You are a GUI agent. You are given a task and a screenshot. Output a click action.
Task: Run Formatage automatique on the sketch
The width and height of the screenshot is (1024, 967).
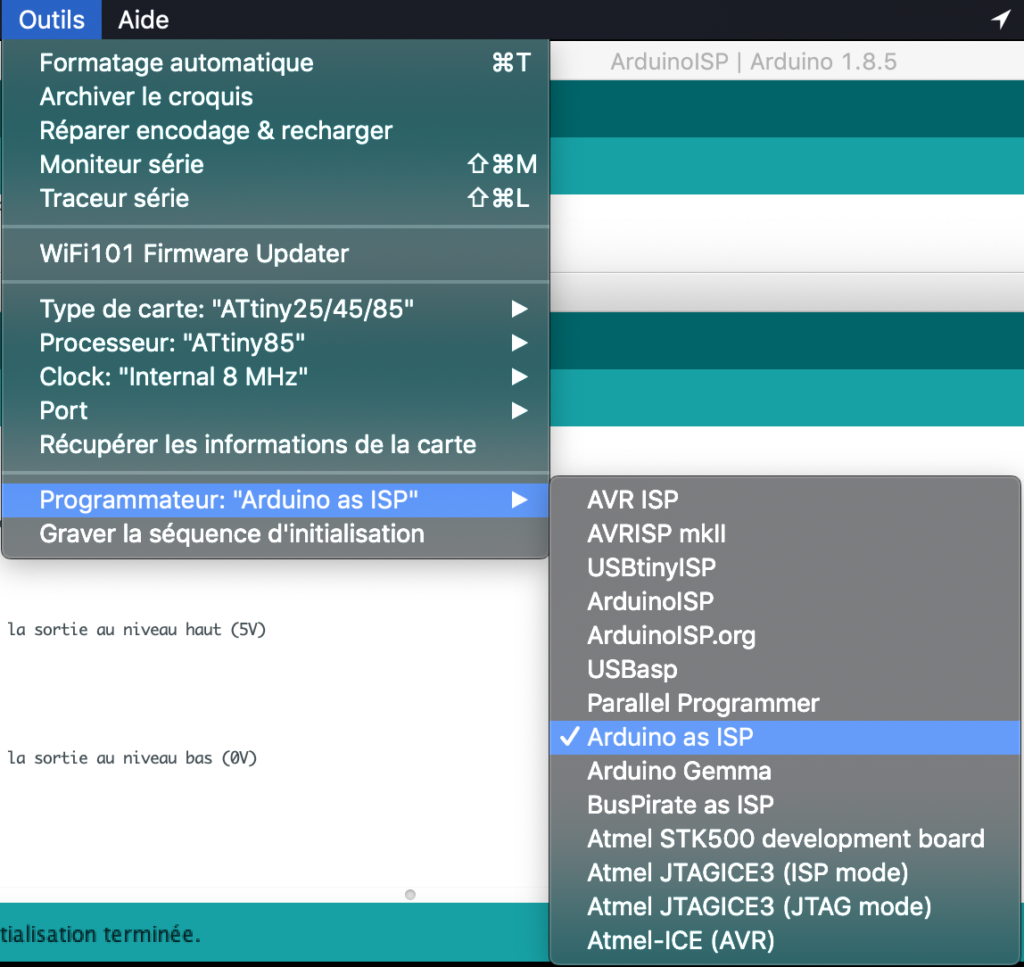point(176,63)
